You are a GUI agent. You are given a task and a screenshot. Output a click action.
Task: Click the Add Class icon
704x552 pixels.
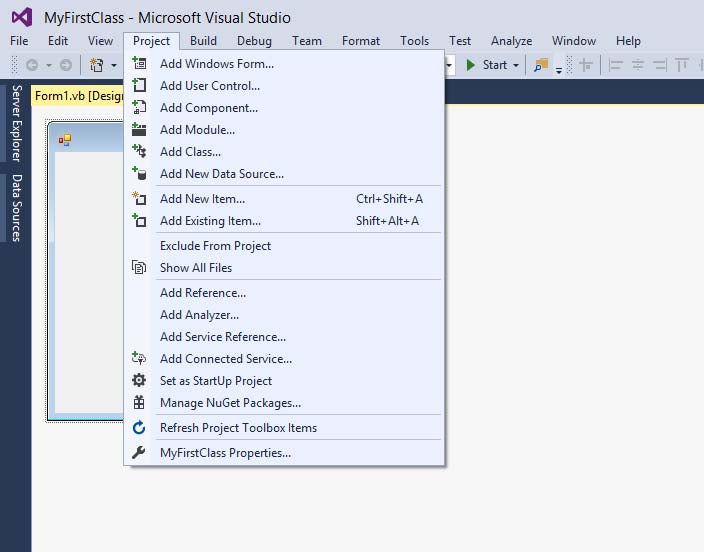point(140,152)
